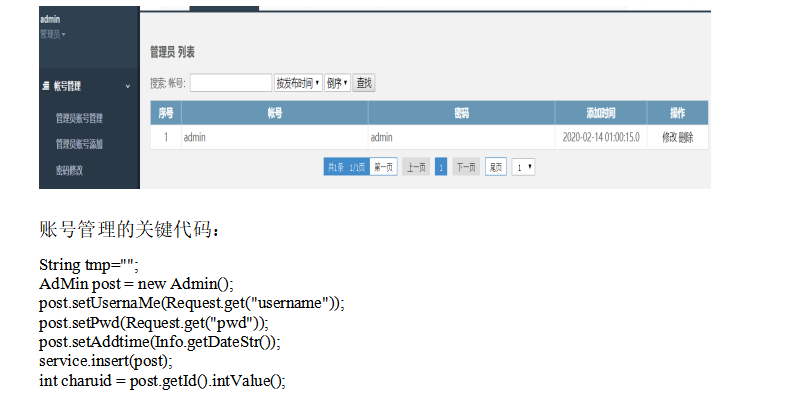Select the admin account cell
The image size is (796, 398).
(x=275, y=137)
